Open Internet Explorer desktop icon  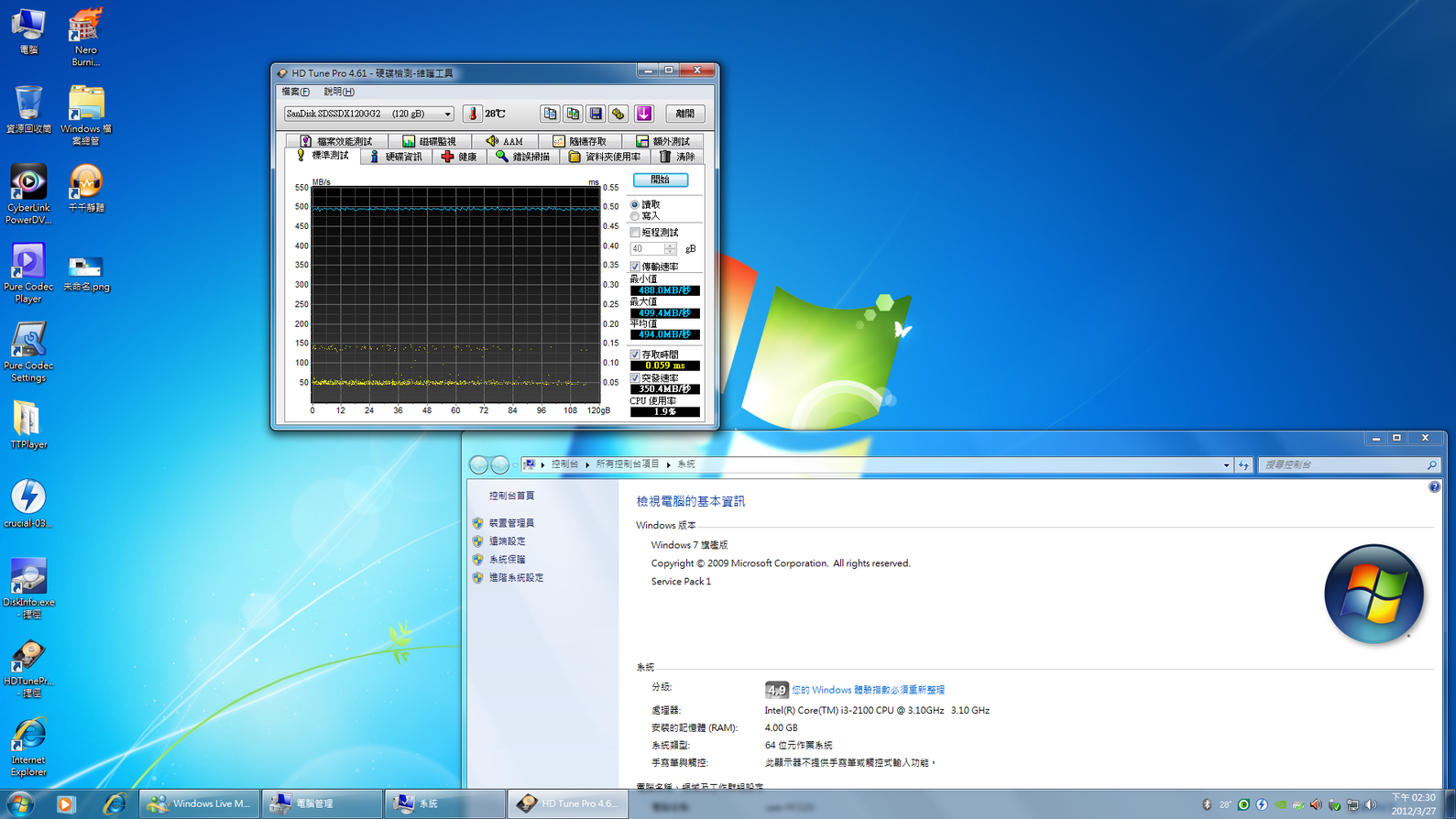pyautogui.click(x=28, y=747)
